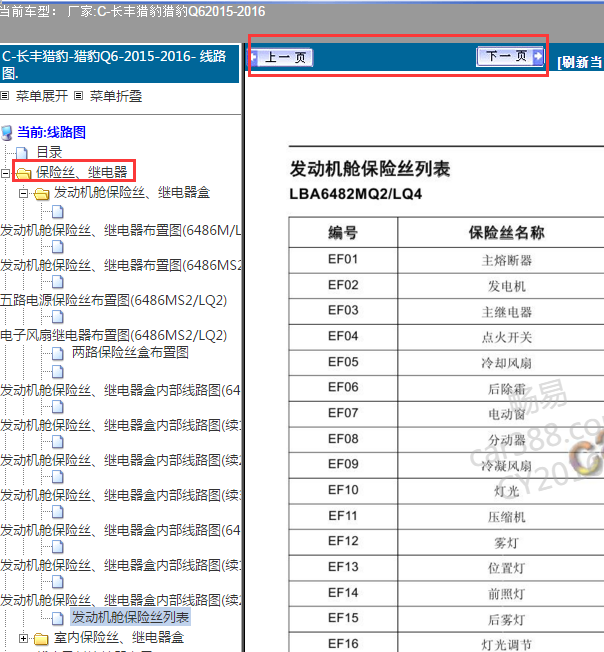Screen dimensions: 604x652
Task: Click the EF14 table cell
Action: 343,593
